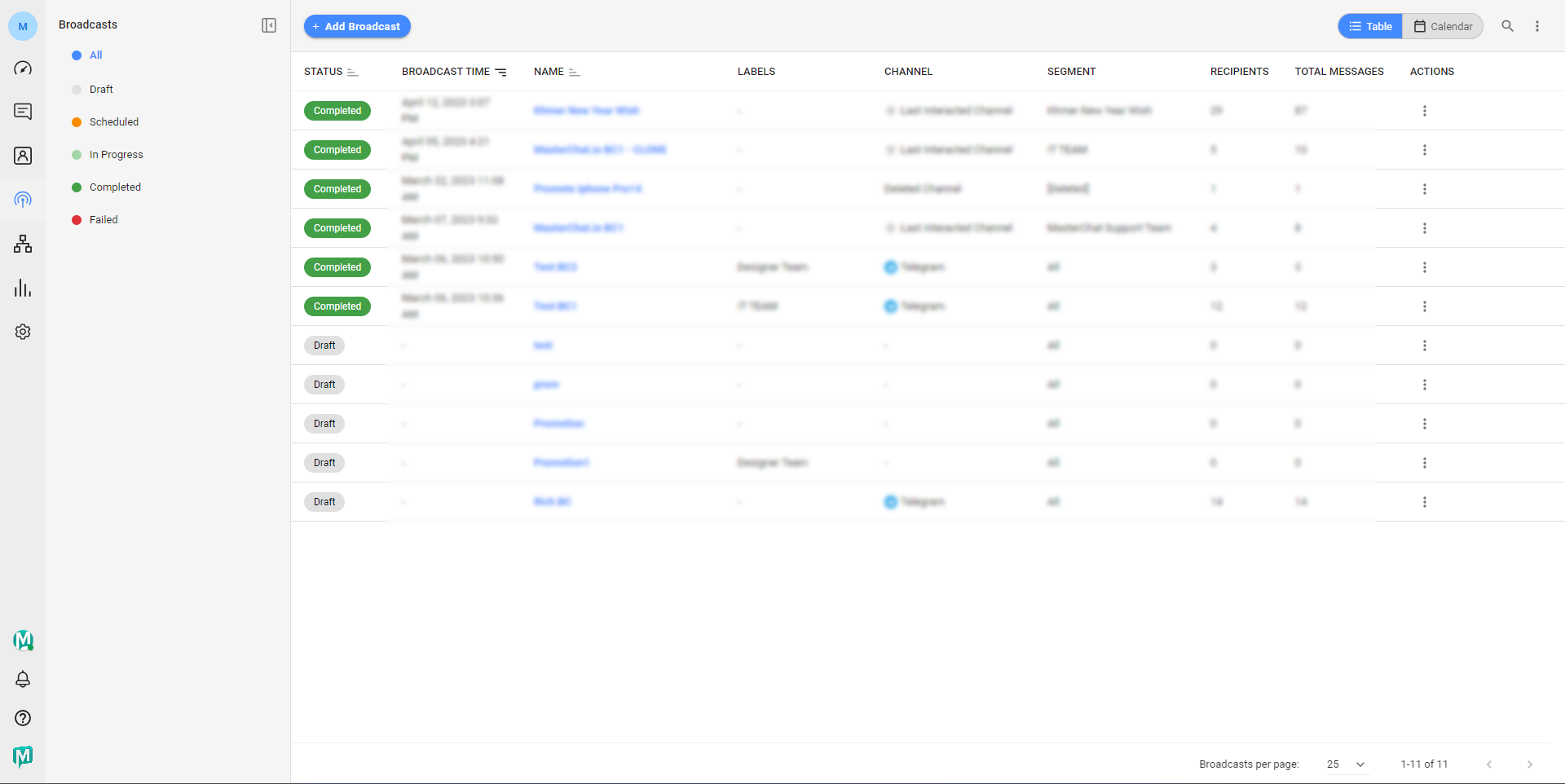This screenshot has width=1565, height=784.
Task: Collapse the Broadcasts side panel
Action: coord(269,25)
